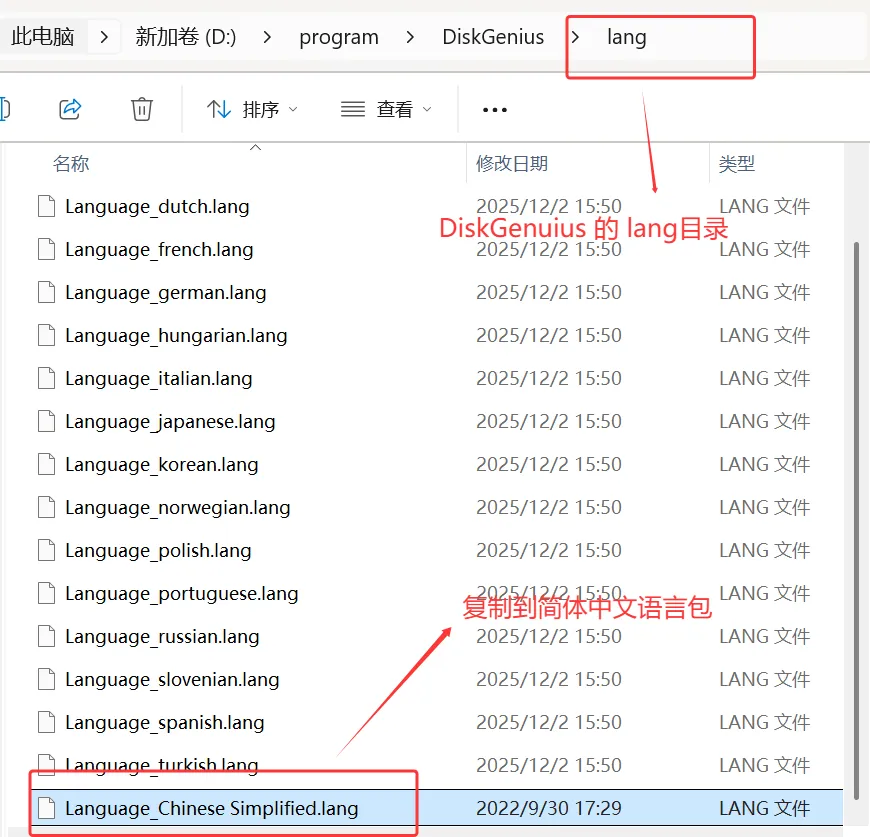Select Language_norwegian.lang file

[178, 508]
